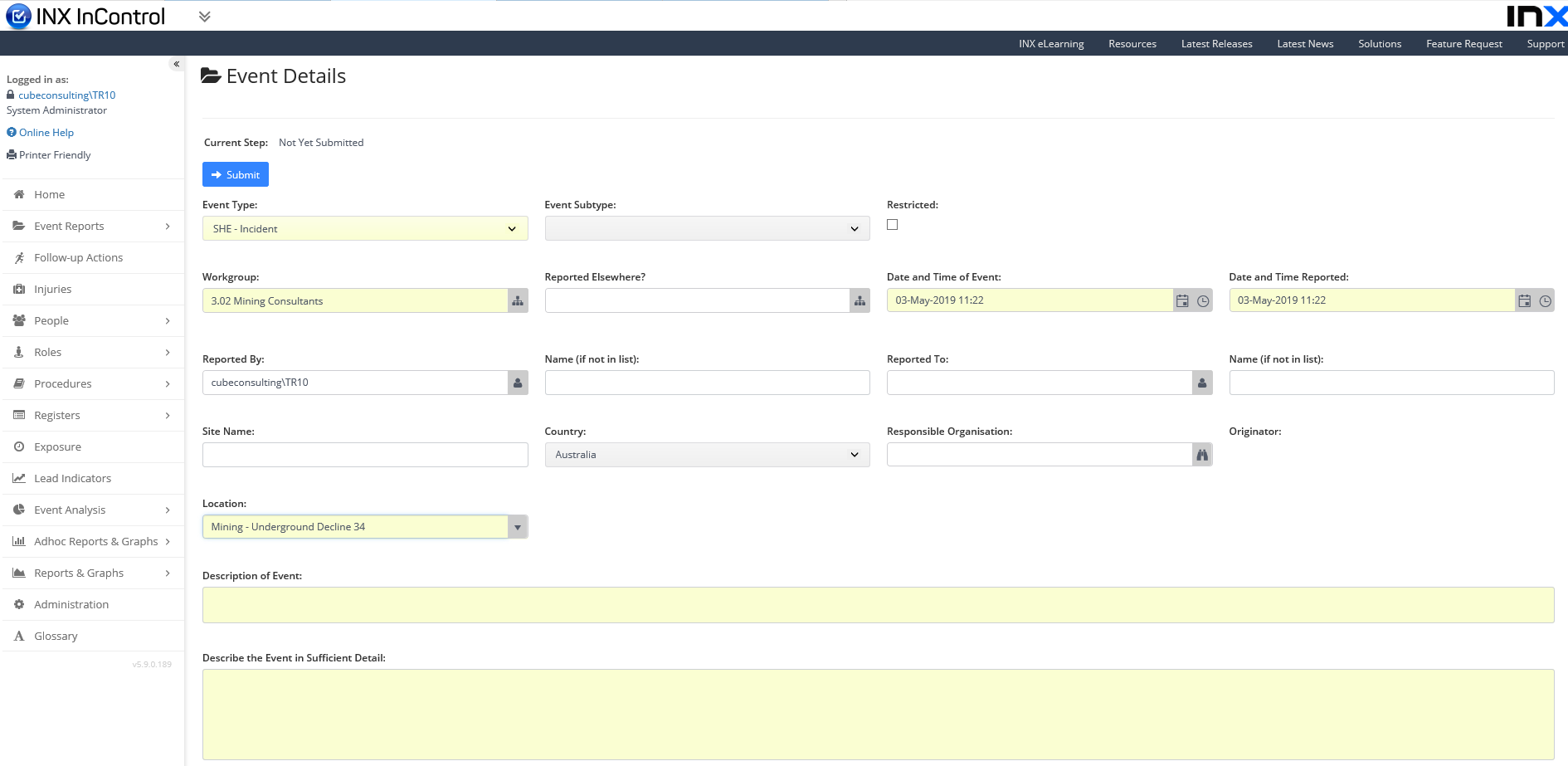This screenshot has width=1568, height=766.
Task: Open the Location dropdown arrow
Action: point(517,526)
